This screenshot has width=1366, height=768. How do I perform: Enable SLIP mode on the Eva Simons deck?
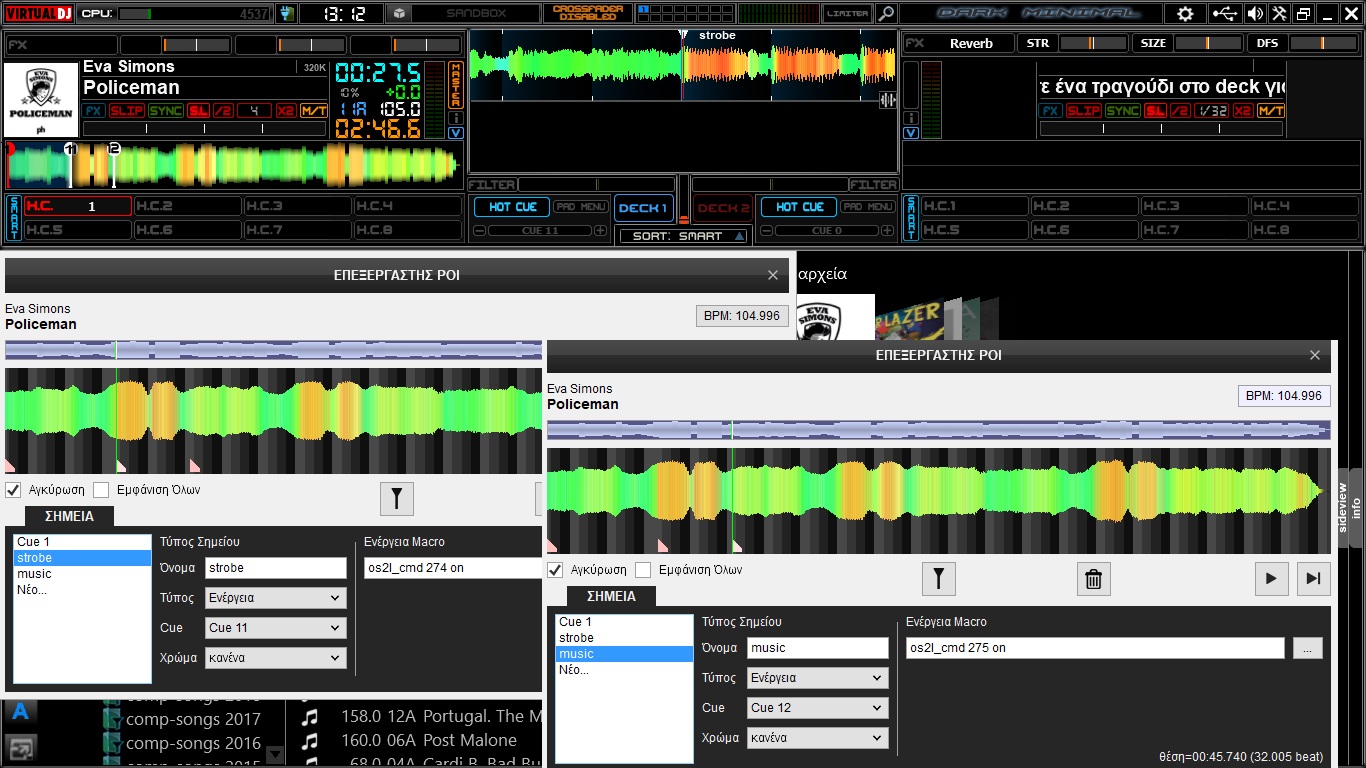[x=126, y=111]
